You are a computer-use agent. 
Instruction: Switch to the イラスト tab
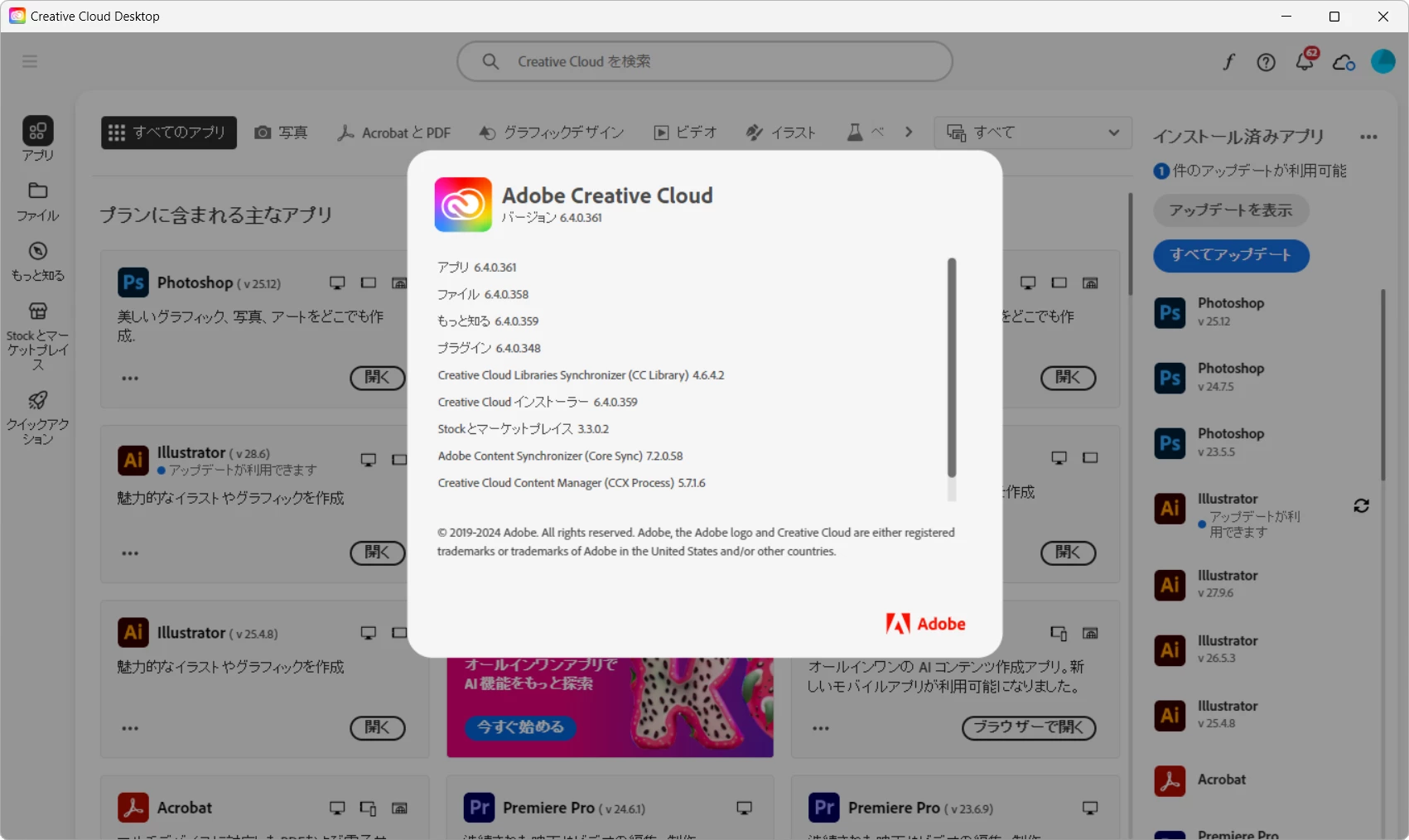point(781,133)
